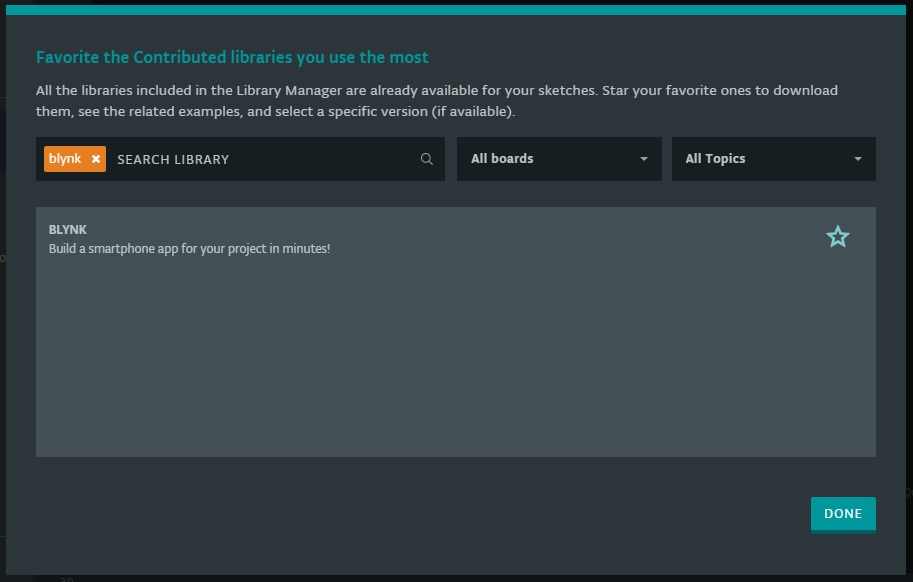Viewport: 913px width, 582px height.
Task: Click line number 30 in the editor
Action: click(x=65, y=577)
